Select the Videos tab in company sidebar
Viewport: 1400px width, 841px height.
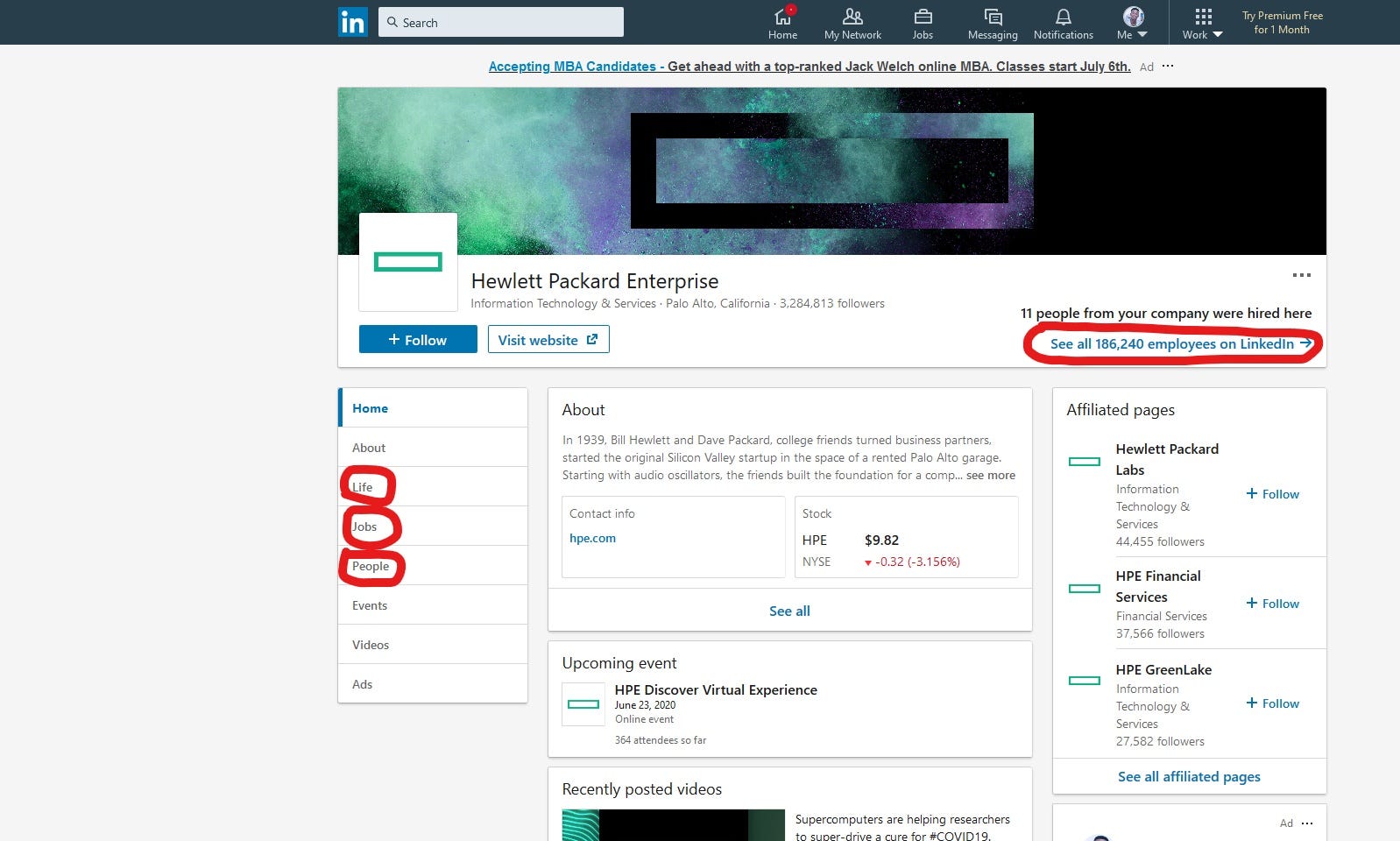click(x=433, y=645)
